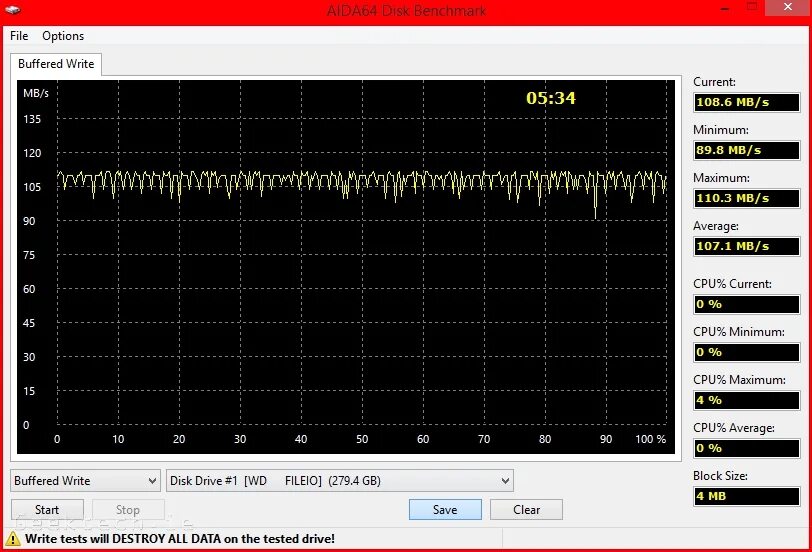The image size is (812, 552).
Task: Select the Buffered Write tab
Action: (56, 64)
